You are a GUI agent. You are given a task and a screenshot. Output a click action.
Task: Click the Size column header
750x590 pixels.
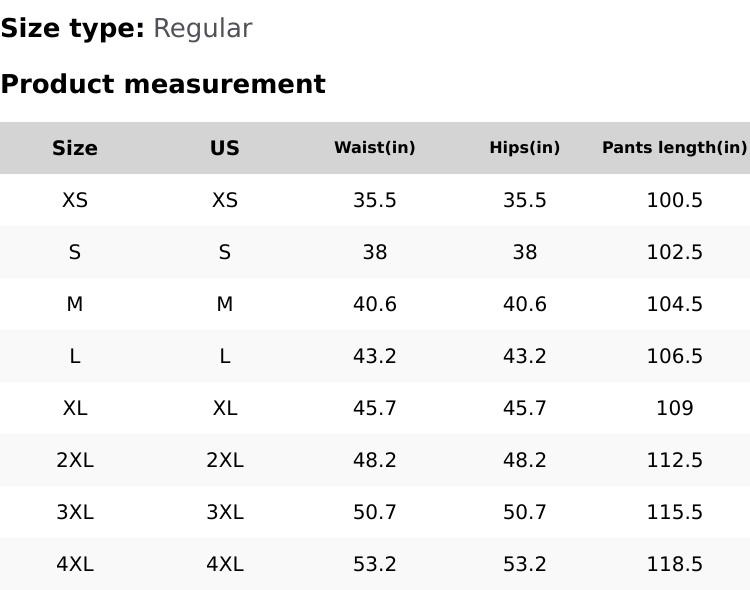pos(75,148)
